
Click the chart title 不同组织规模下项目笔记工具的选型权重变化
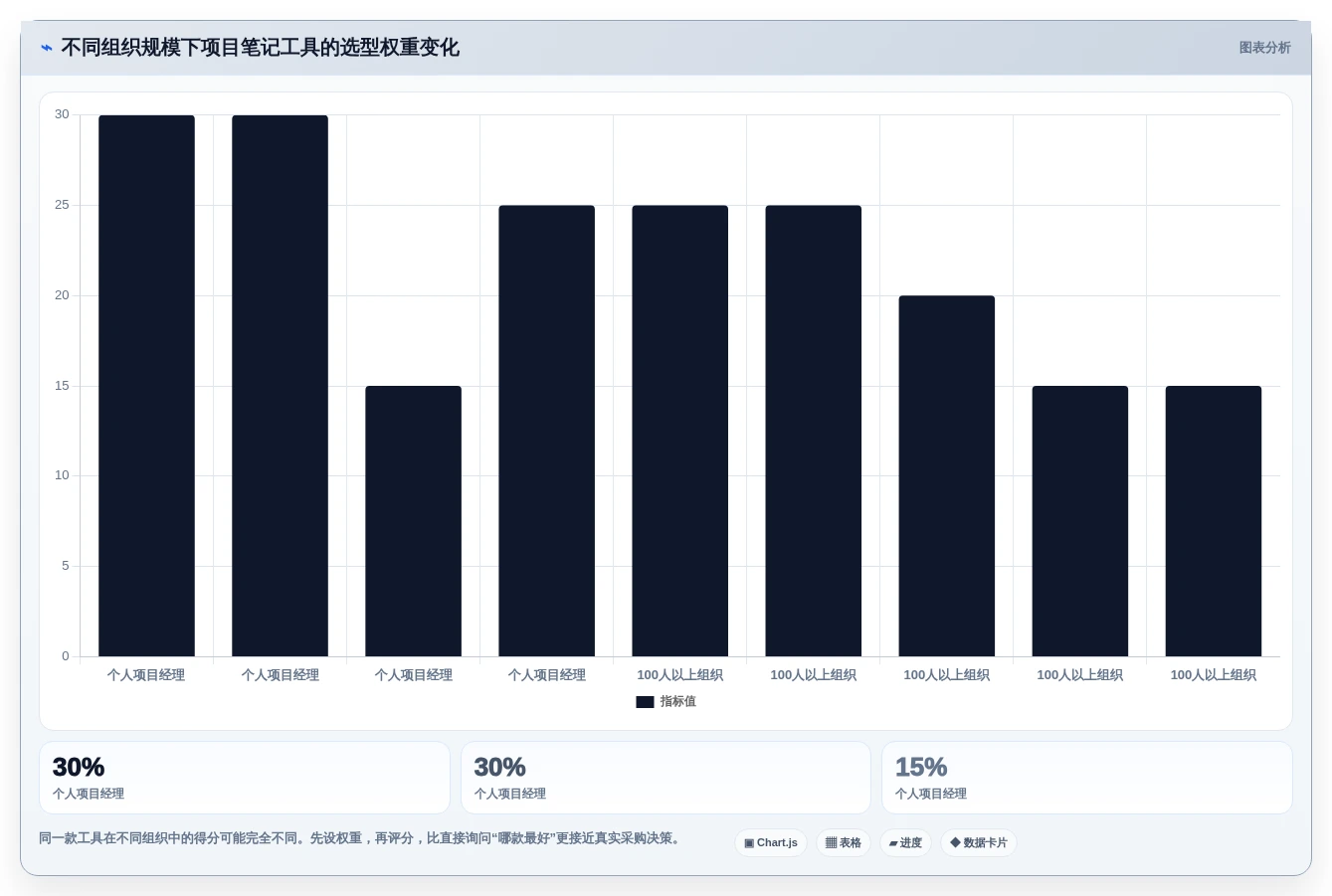point(260,48)
